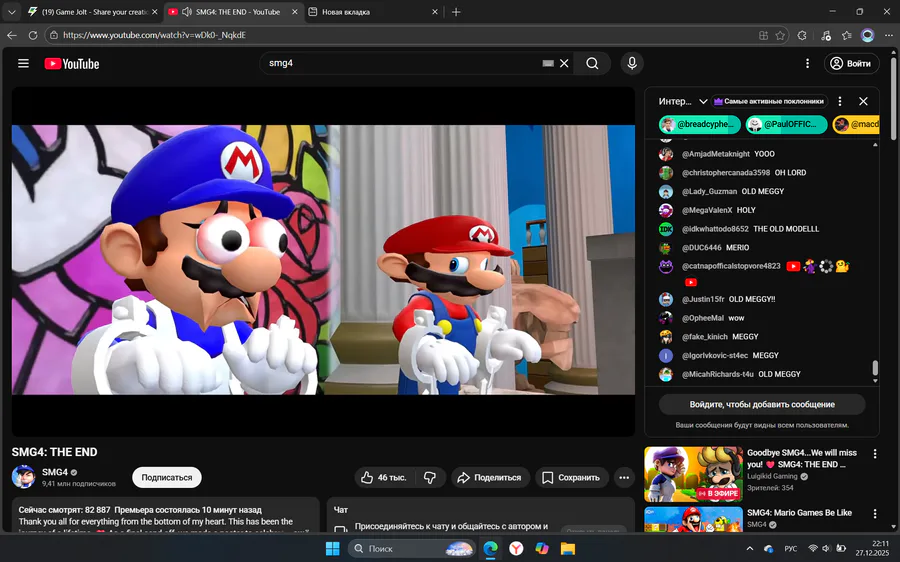Open the media control music-note icon
900x562 pixels.
pyautogui.click(x=825, y=35)
